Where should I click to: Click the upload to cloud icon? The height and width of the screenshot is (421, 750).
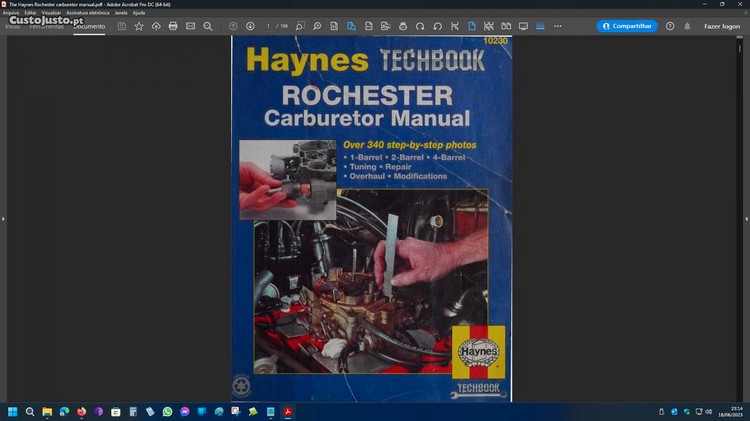[156, 26]
